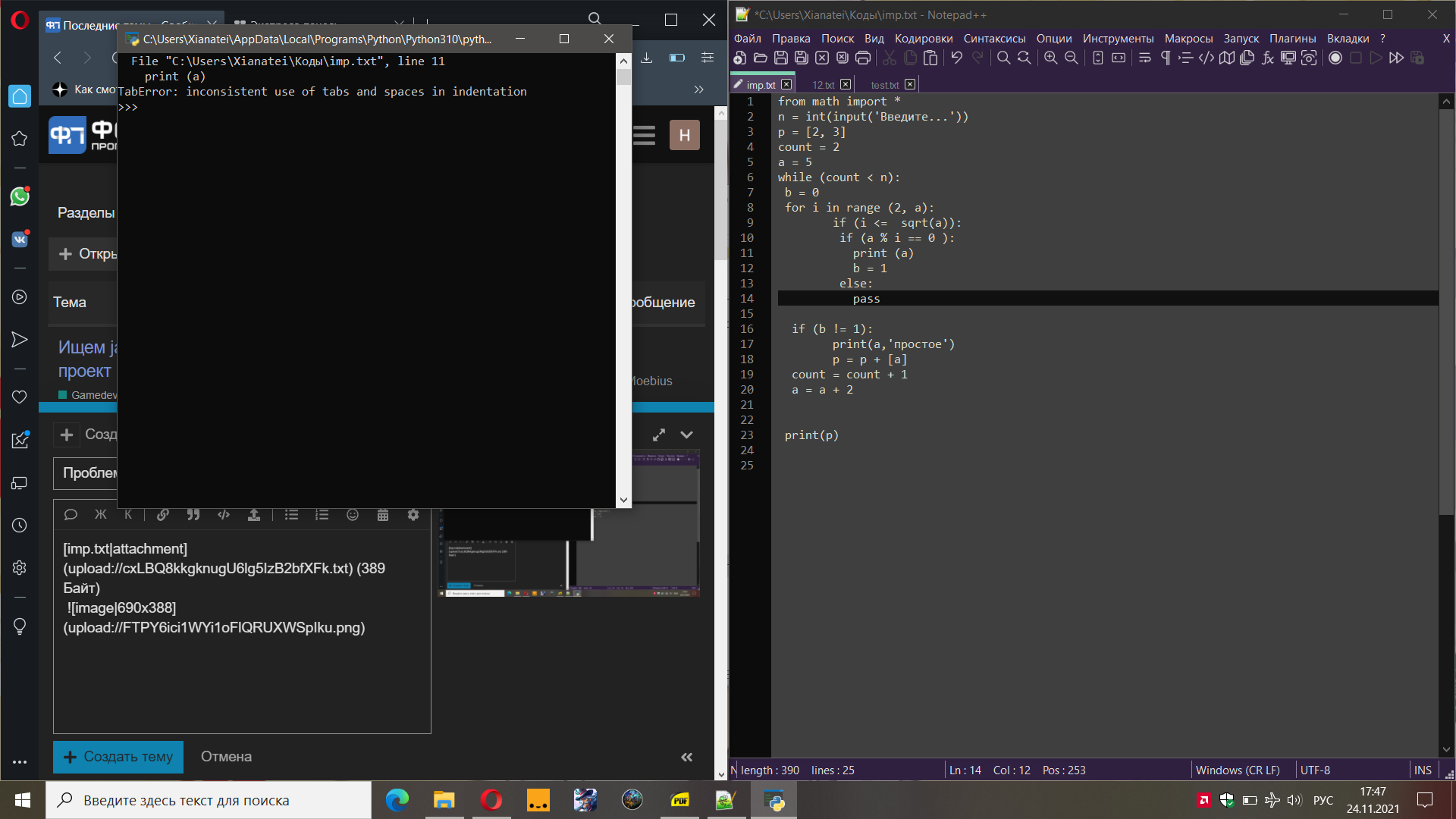Image resolution: width=1456 pixels, height=819 pixels.
Task: Upload file icon in editor
Action: [254, 515]
